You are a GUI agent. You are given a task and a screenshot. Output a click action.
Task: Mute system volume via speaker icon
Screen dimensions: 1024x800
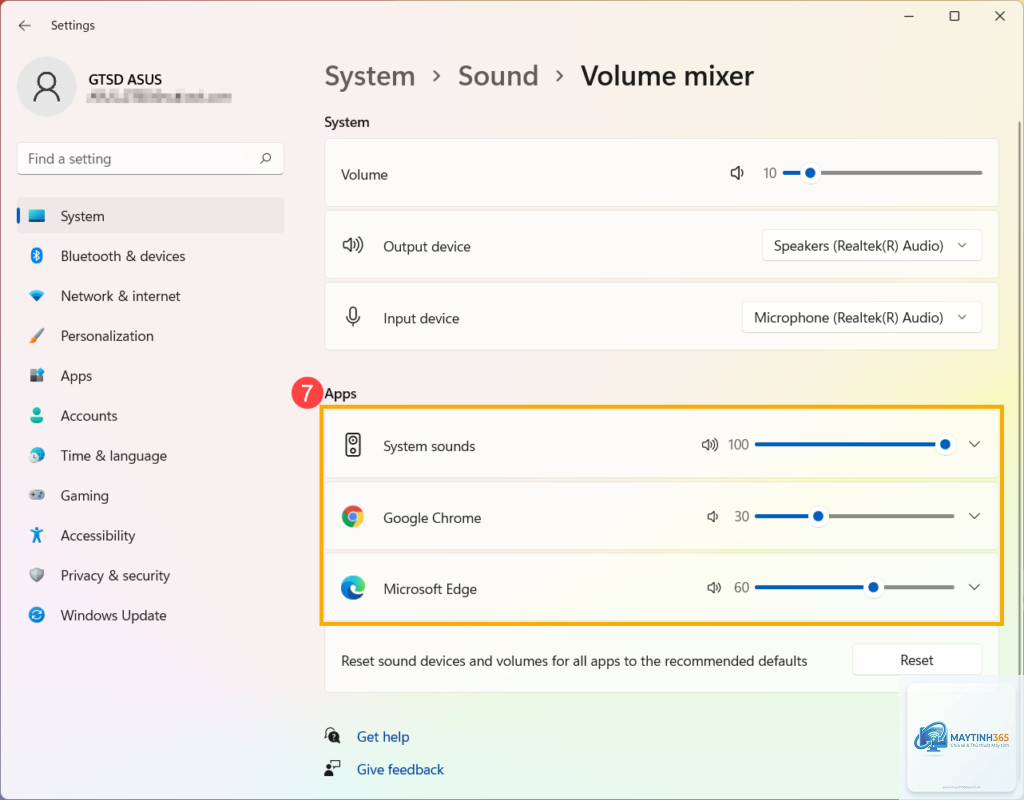coord(737,173)
